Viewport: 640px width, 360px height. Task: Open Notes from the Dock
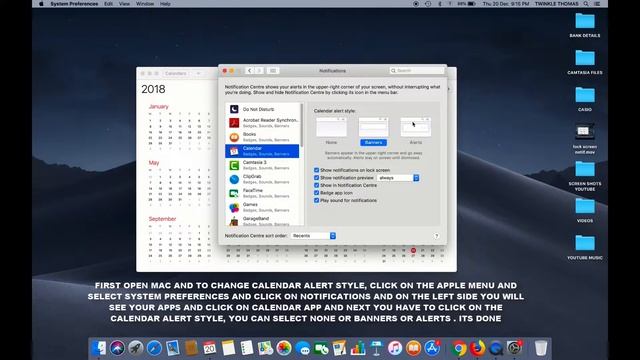coord(228,348)
